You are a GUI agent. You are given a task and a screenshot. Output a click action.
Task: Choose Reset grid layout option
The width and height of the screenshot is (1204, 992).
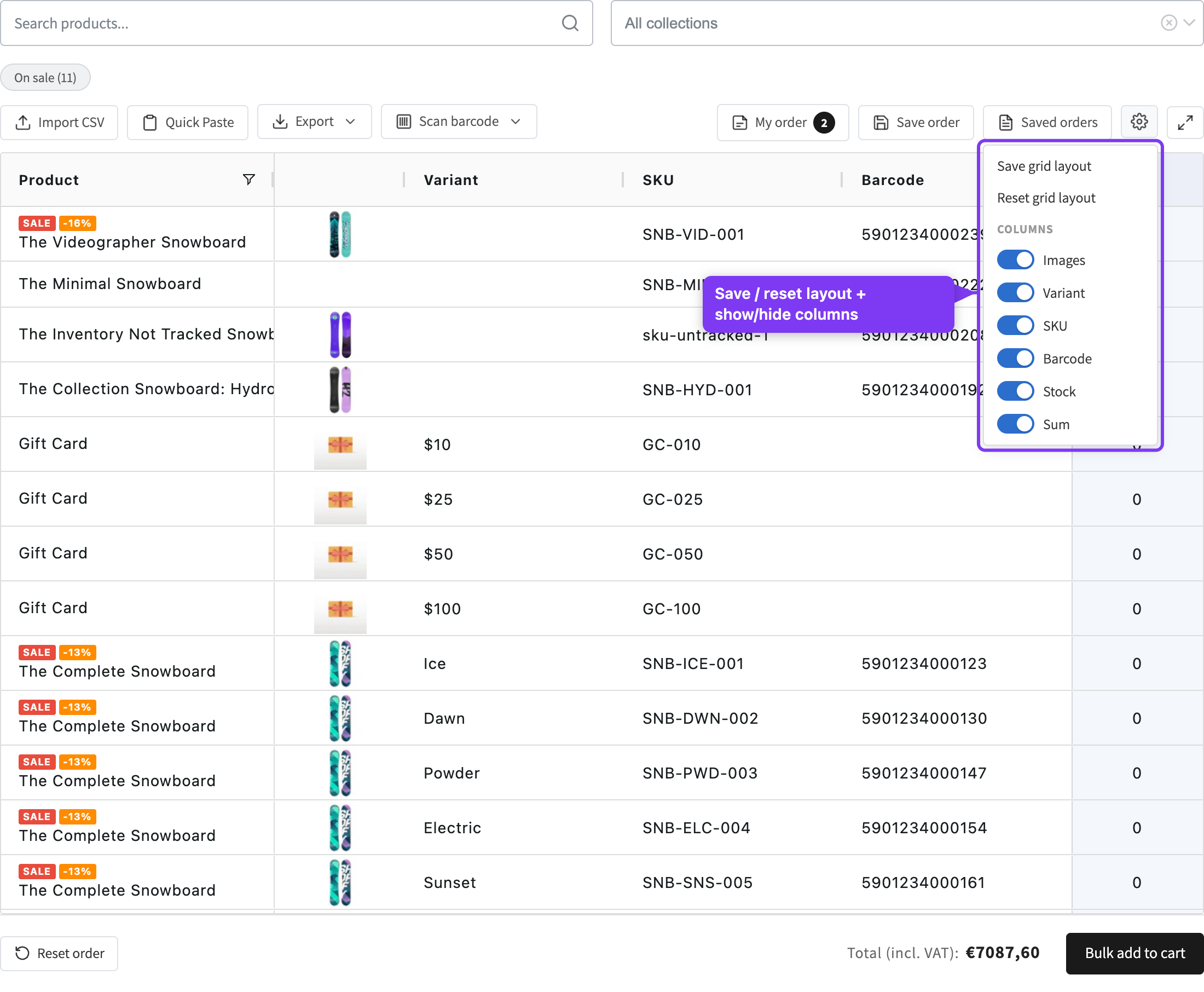pyautogui.click(x=1046, y=198)
